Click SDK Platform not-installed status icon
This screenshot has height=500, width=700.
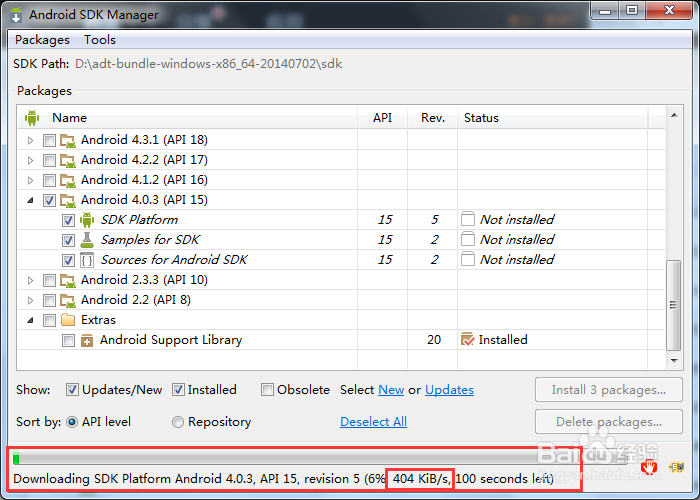468,220
